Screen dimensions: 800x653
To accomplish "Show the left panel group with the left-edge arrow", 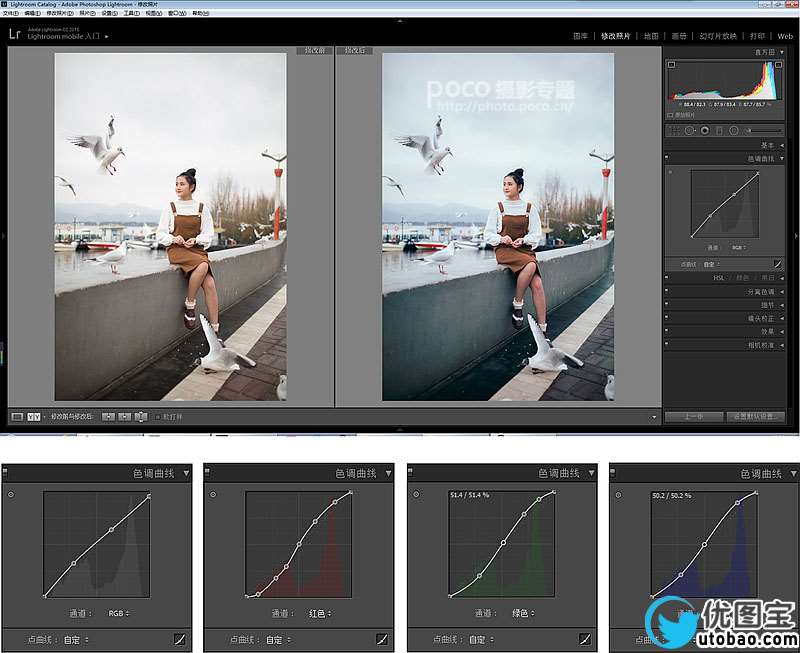I will pos(3,236).
